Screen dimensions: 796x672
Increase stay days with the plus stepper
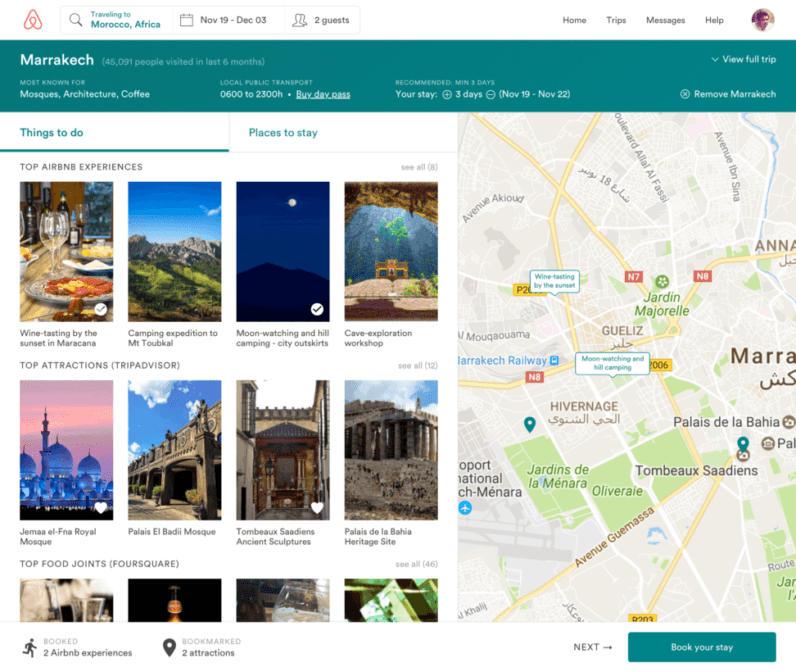click(x=446, y=94)
